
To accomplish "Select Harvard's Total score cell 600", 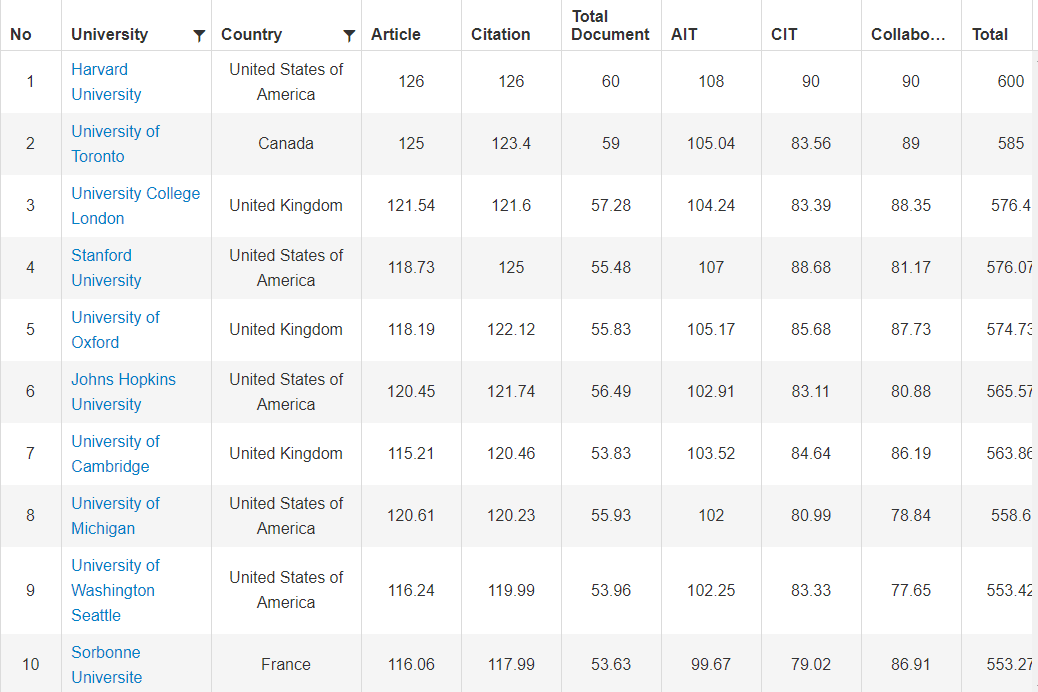I will [x=1010, y=82].
